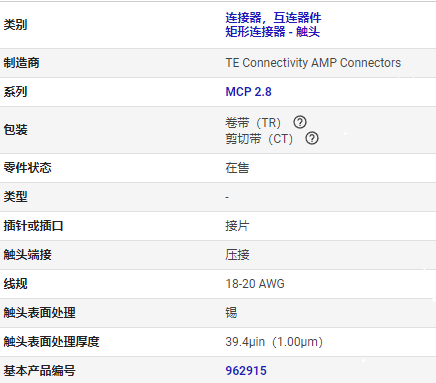
Task: Click the 类别 row label
Action: (x=15, y=25)
